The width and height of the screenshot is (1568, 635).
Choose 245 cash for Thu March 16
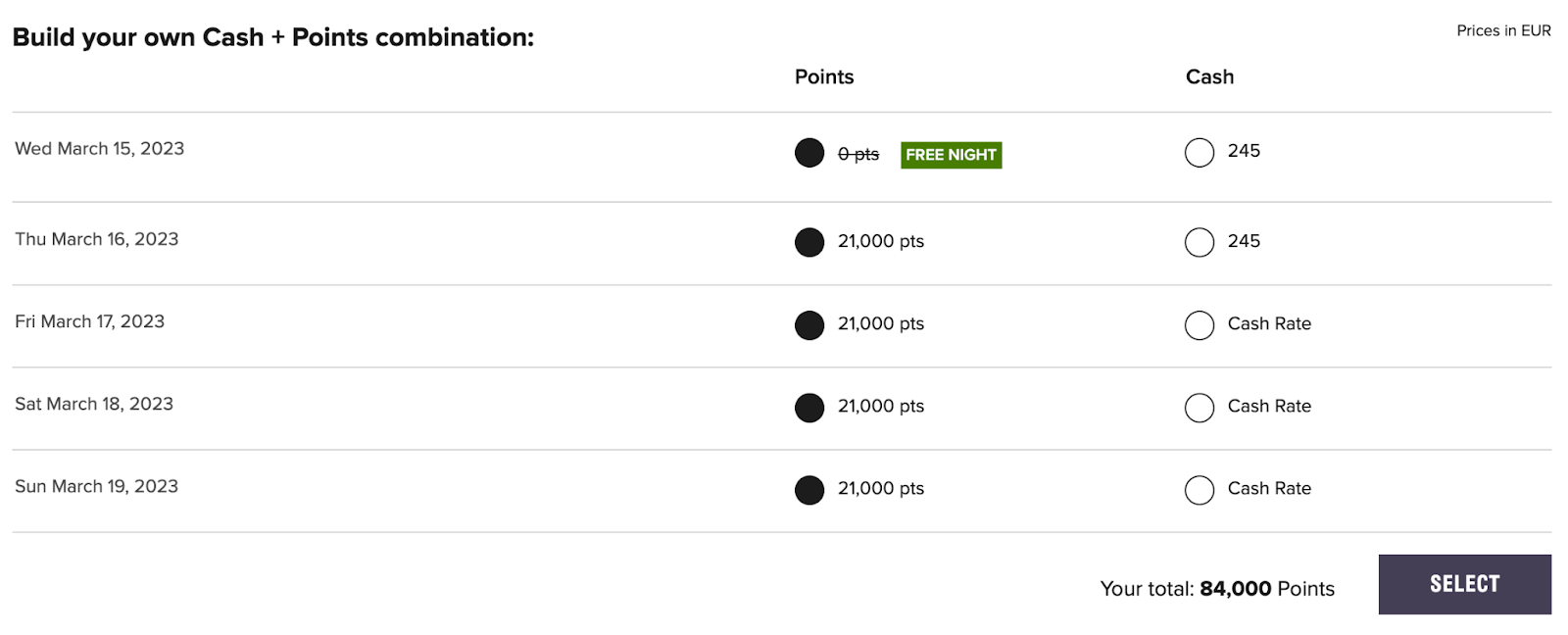(x=1200, y=242)
